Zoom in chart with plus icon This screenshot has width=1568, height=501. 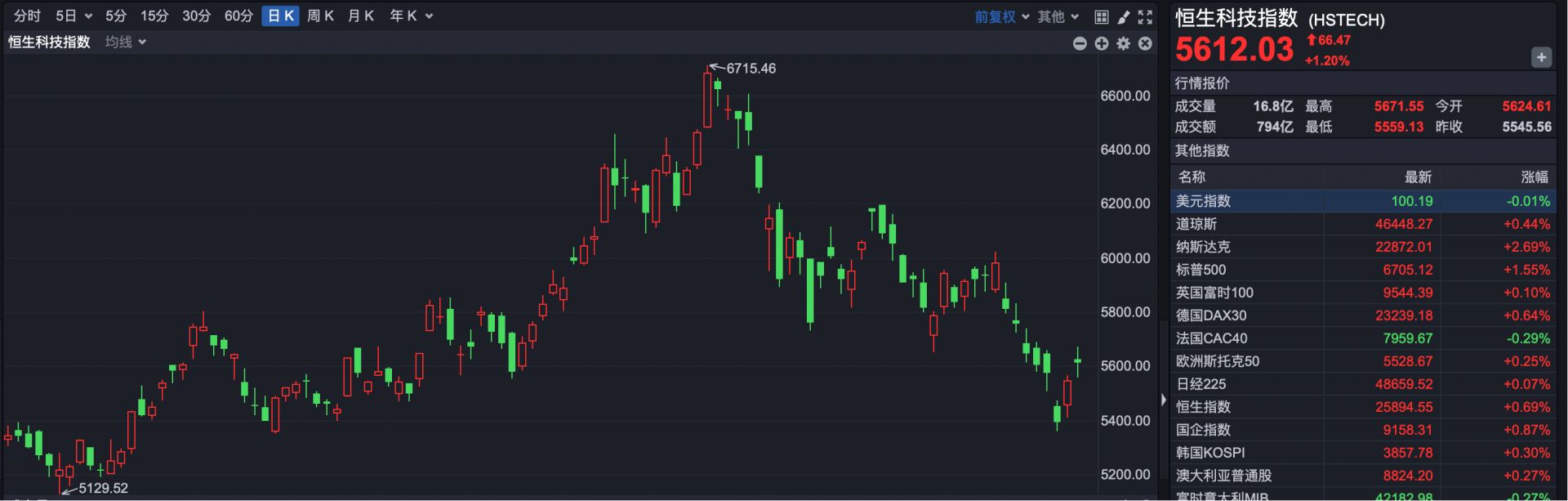coord(1102,43)
